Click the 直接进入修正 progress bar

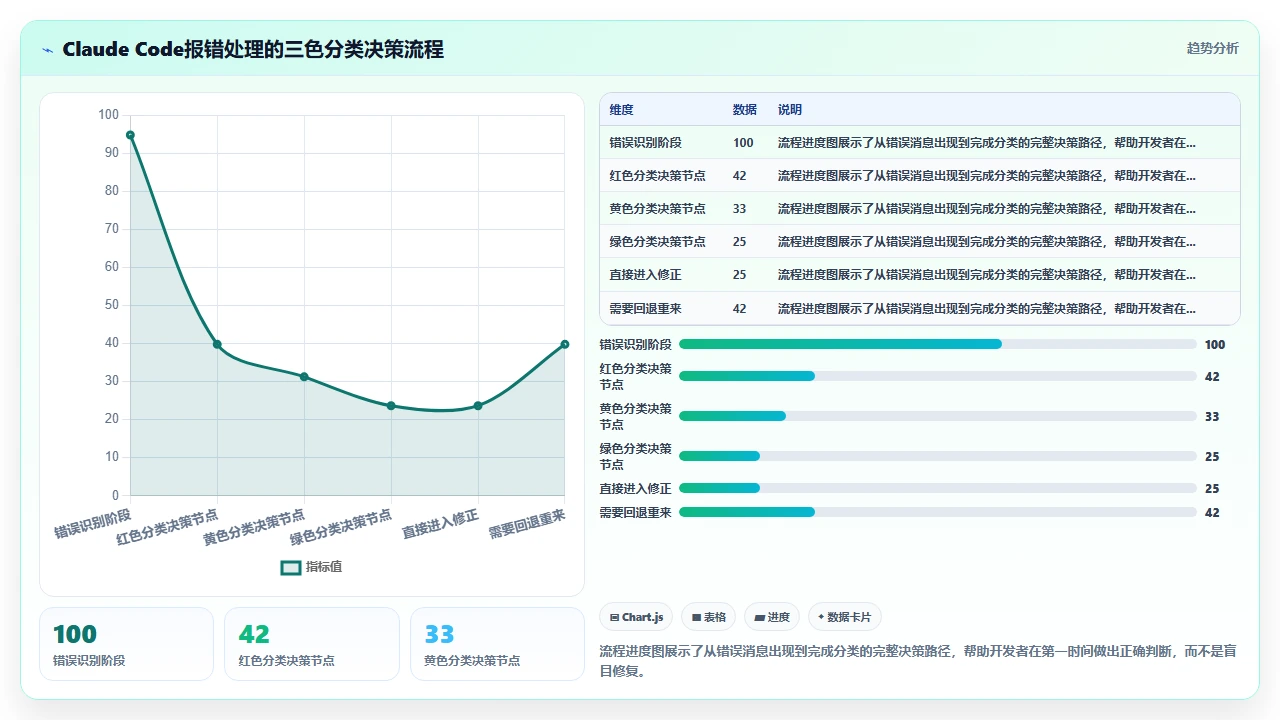tap(937, 488)
